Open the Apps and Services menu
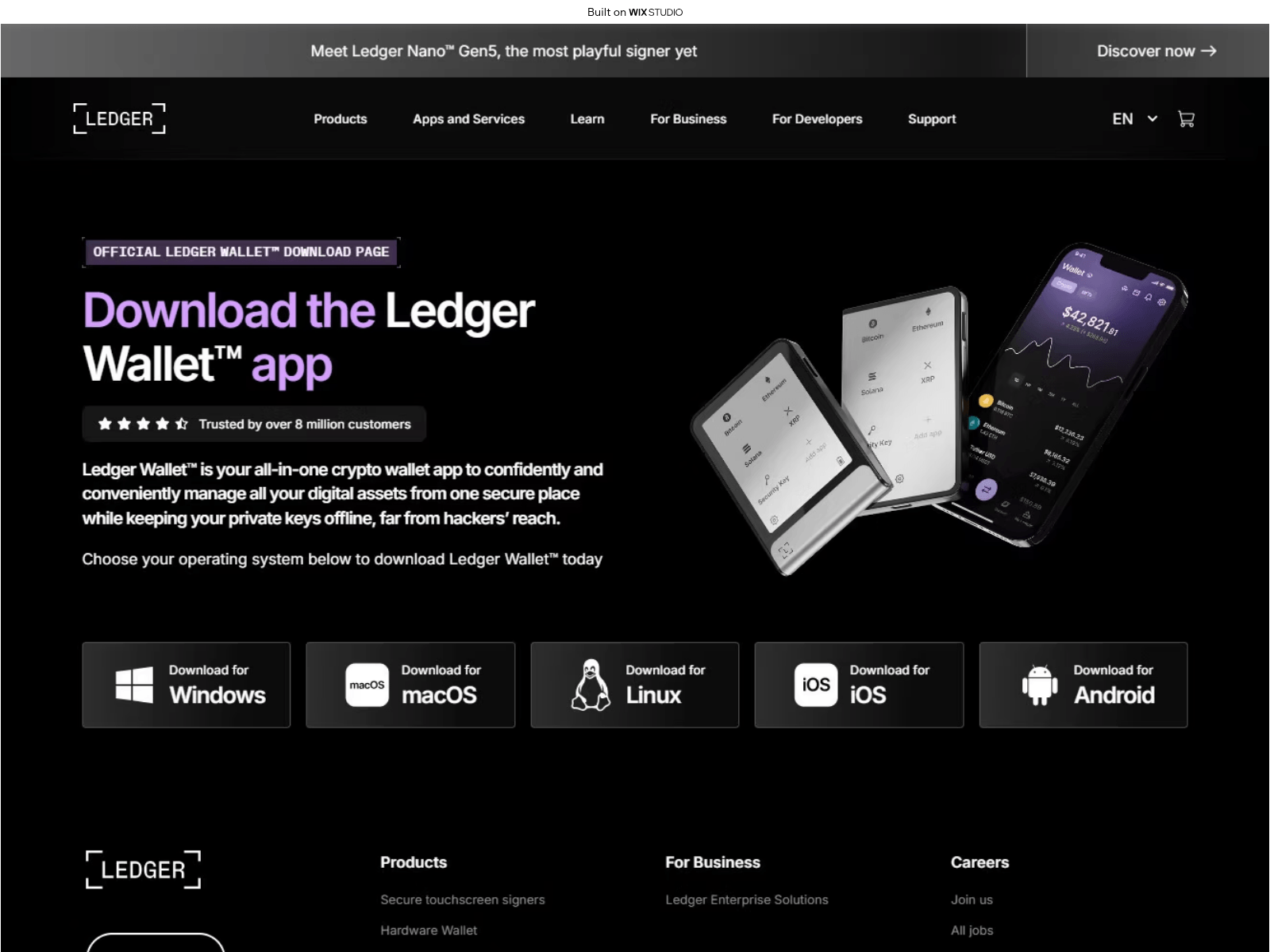This screenshot has width=1270, height=952. click(x=468, y=119)
